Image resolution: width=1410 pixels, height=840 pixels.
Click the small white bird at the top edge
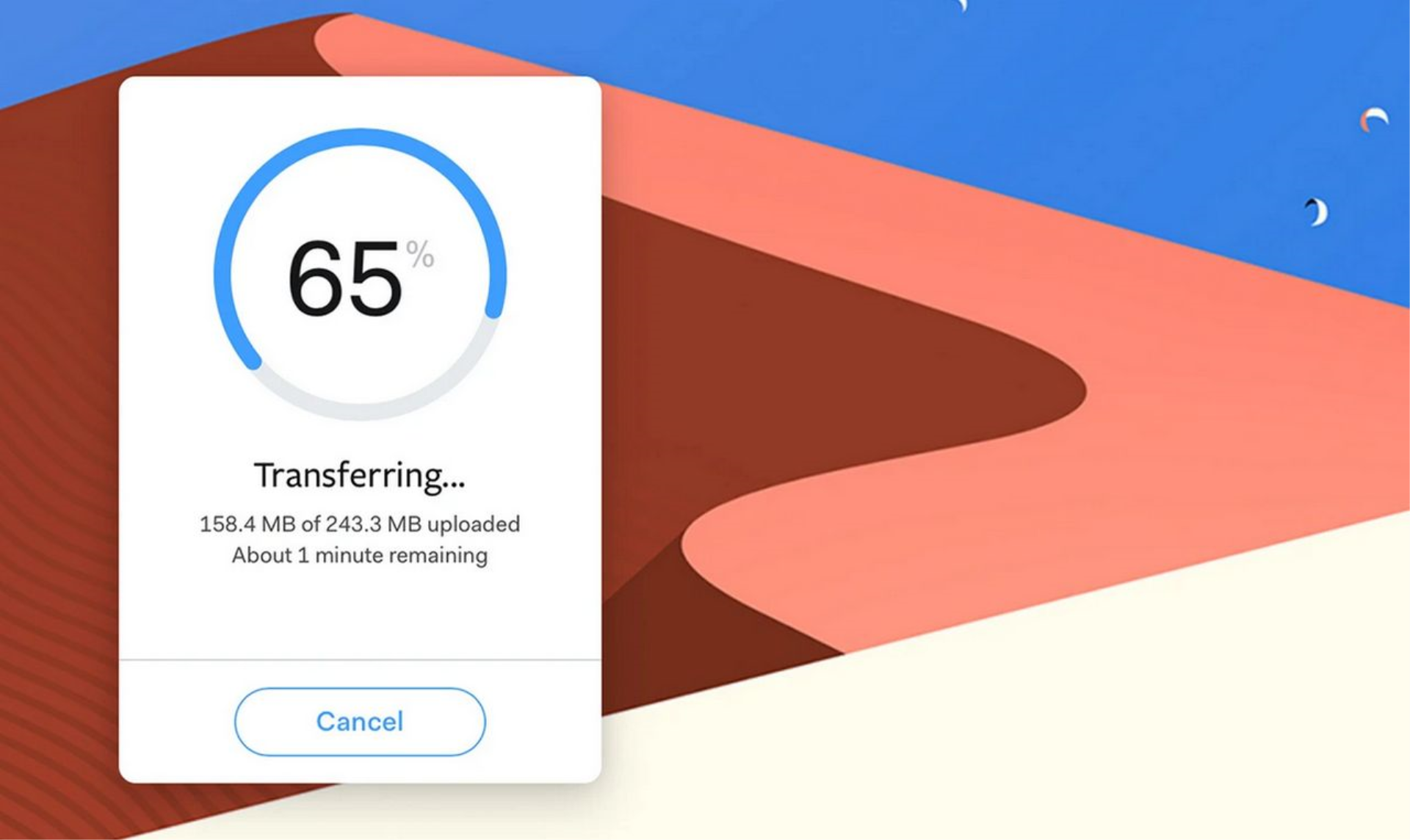(x=963, y=5)
